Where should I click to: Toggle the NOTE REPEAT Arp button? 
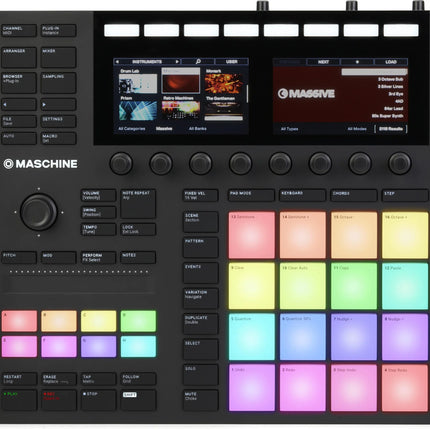(138, 204)
